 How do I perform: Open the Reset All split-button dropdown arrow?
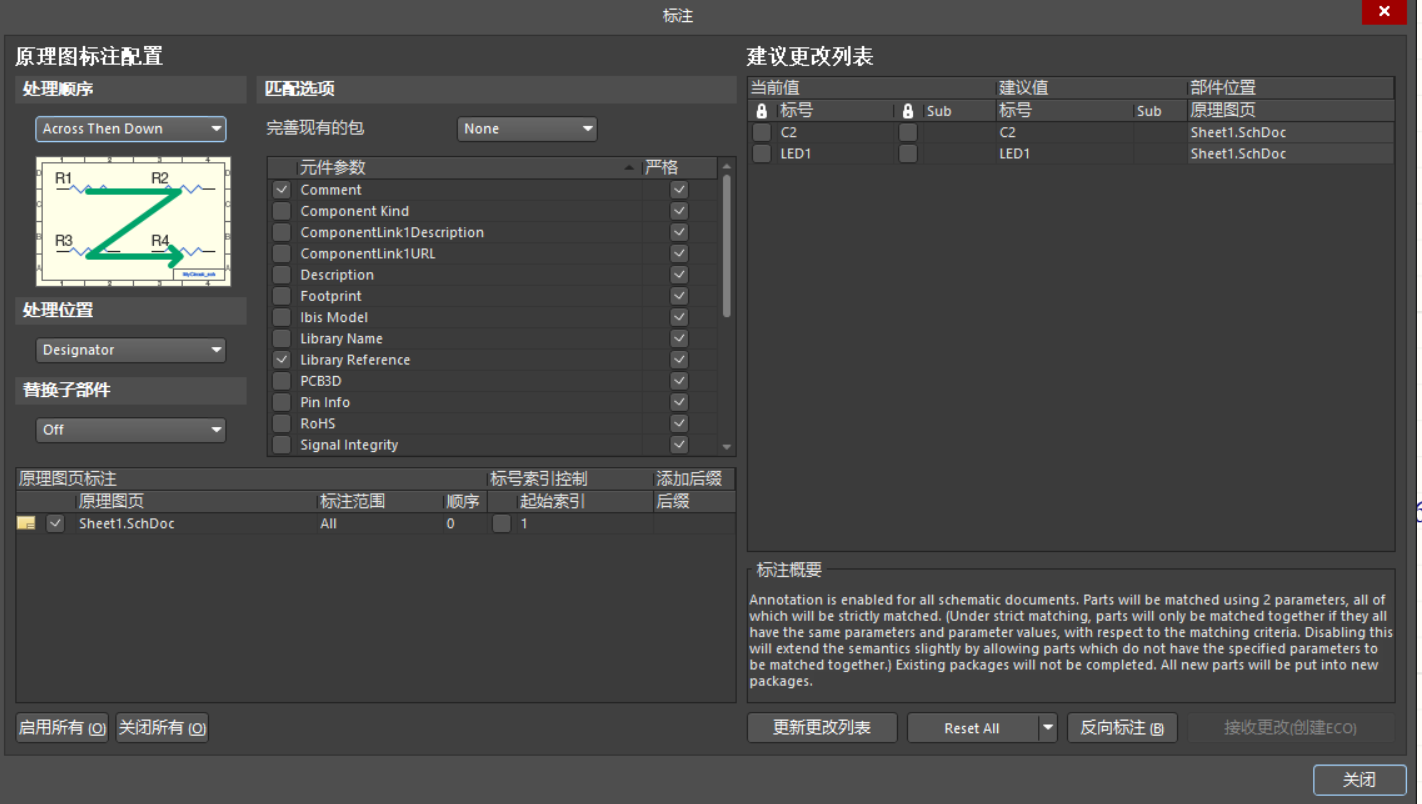[x=1046, y=727]
